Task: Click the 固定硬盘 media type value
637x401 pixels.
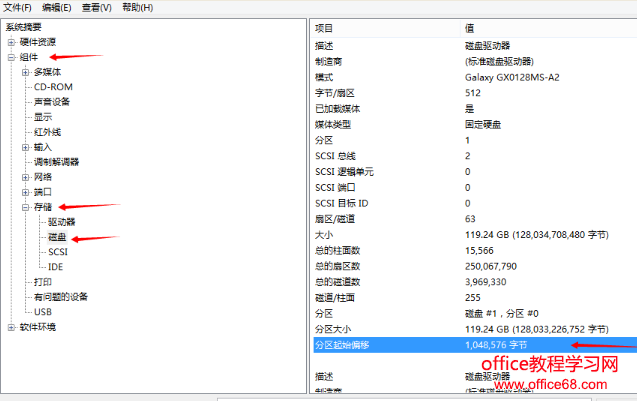Action: [483, 125]
